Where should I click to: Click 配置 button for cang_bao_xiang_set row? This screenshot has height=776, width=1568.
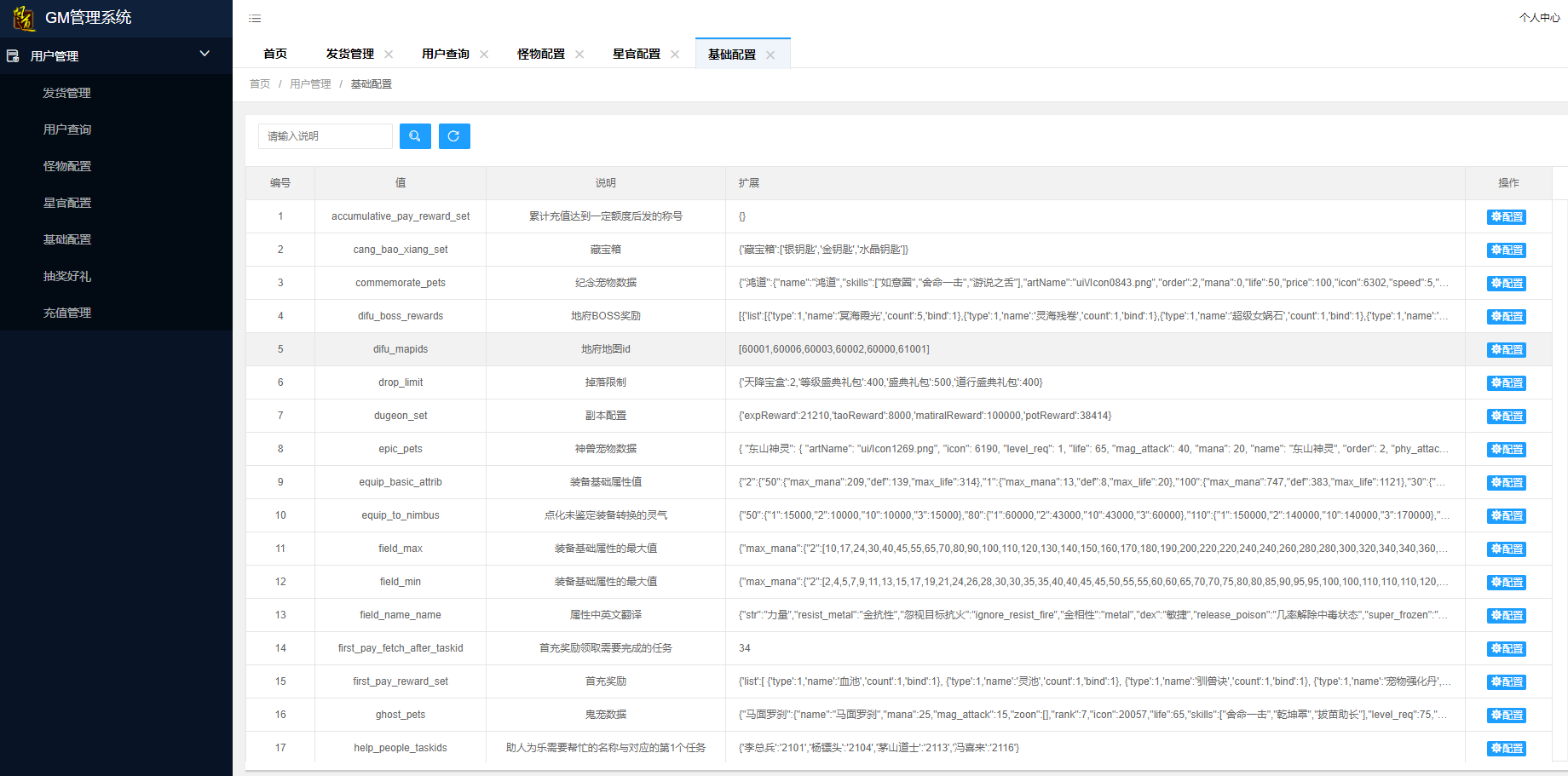coord(1506,250)
